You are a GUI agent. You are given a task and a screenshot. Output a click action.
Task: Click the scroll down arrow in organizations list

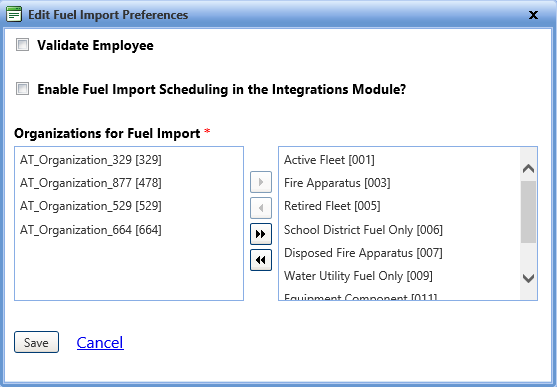pos(529,278)
